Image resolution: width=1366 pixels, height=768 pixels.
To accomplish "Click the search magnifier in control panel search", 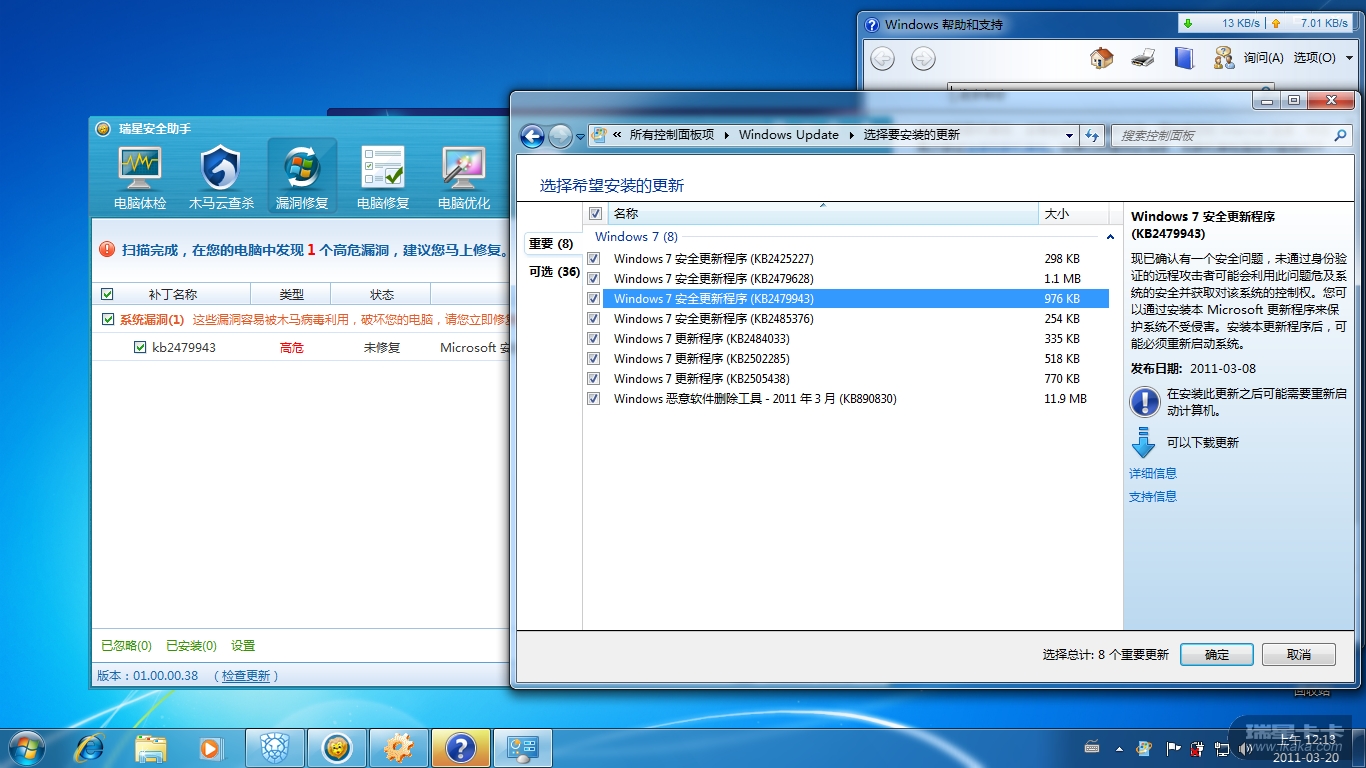I will coord(1341,135).
